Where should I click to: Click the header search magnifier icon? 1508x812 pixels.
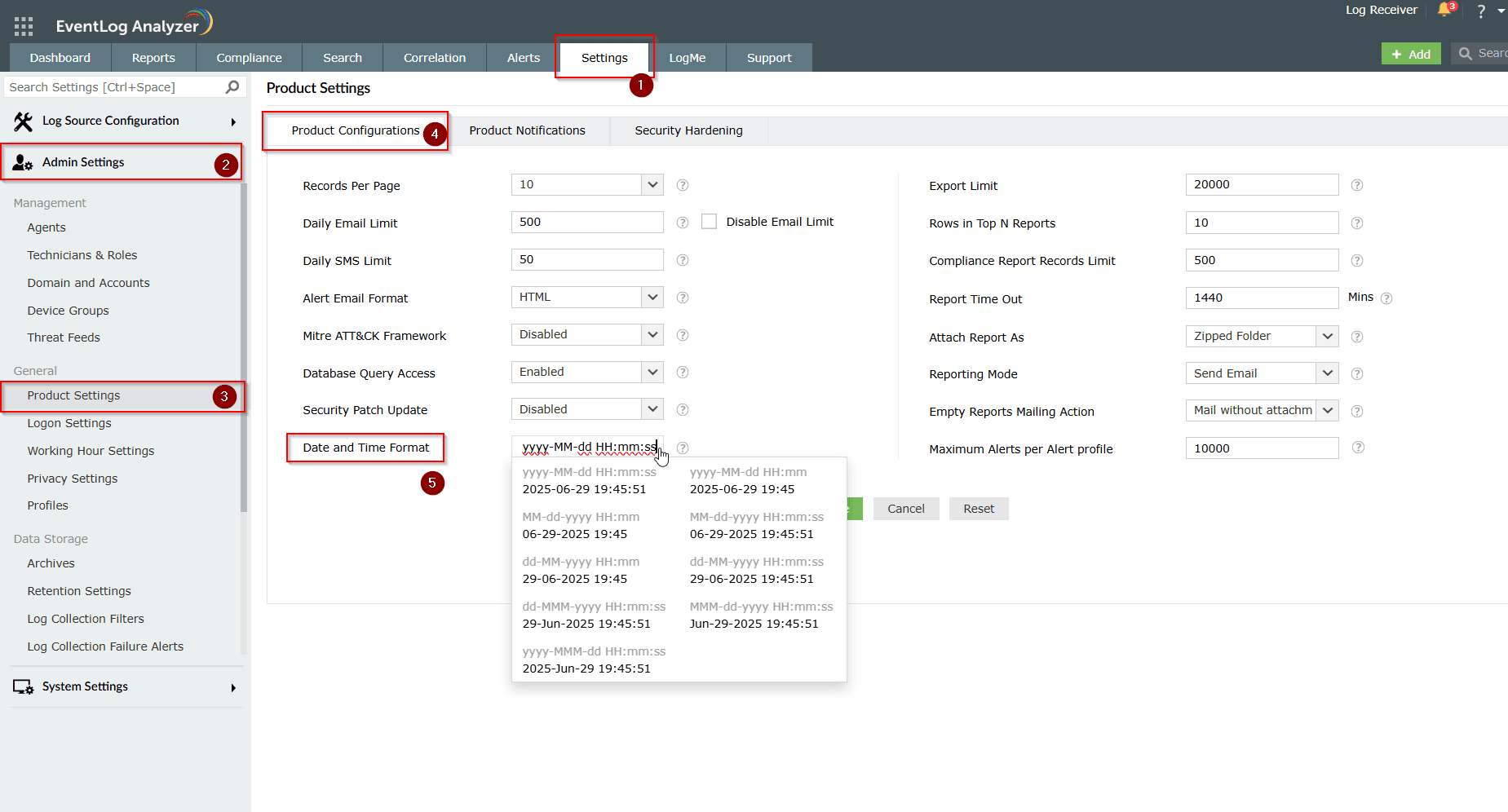tap(1466, 54)
